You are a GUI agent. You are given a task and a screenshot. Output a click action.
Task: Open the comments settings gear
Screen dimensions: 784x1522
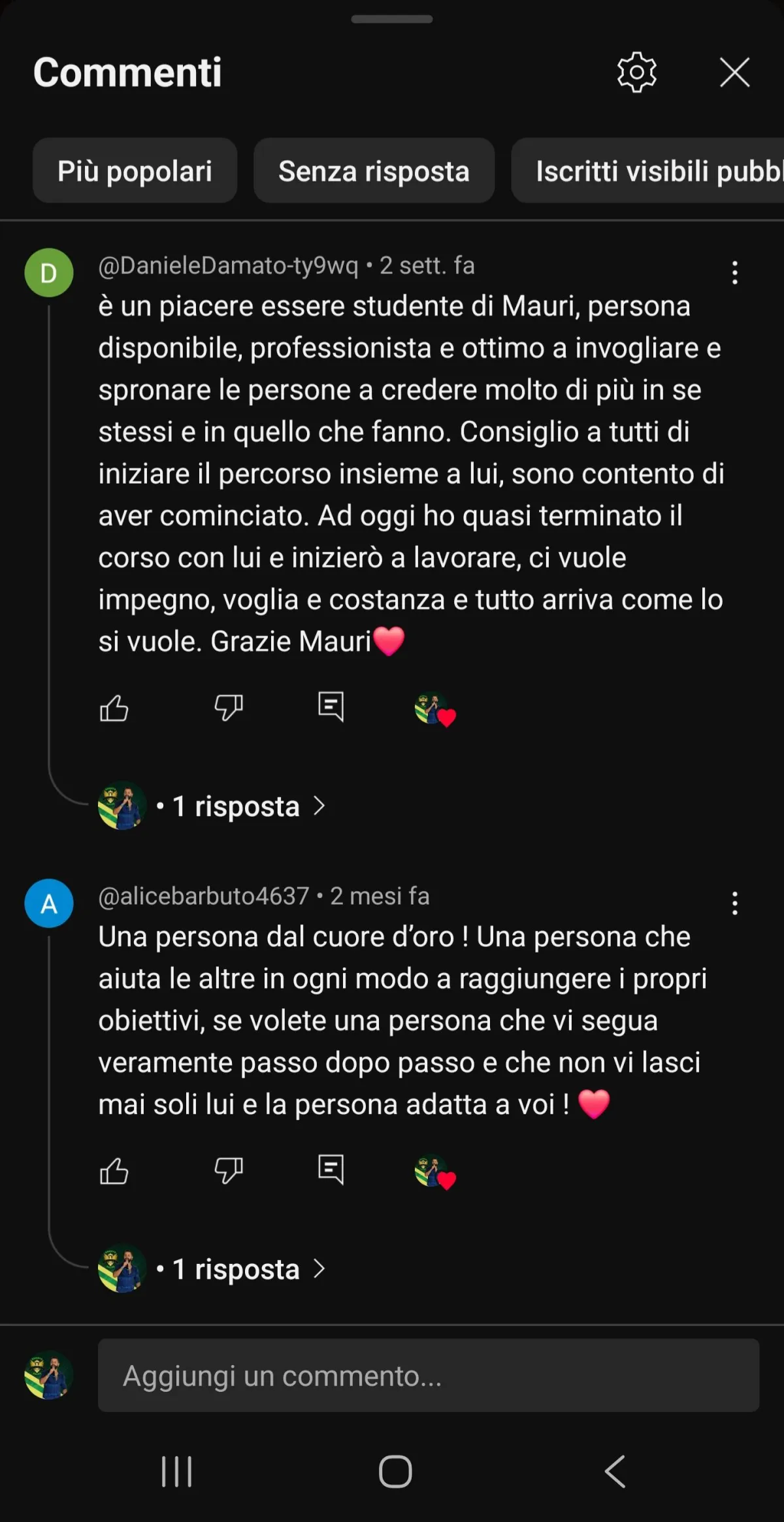[x=636, y=72]
